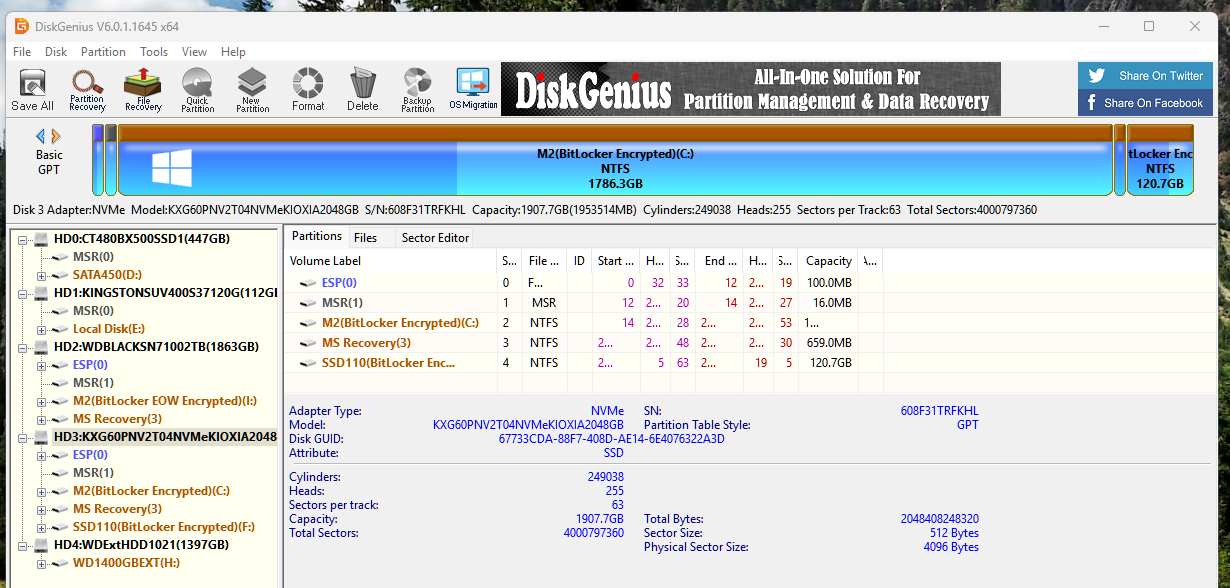
Task: Switch to the Sector Editor tab
Action: pyautogui.click(x=435, y=238)
